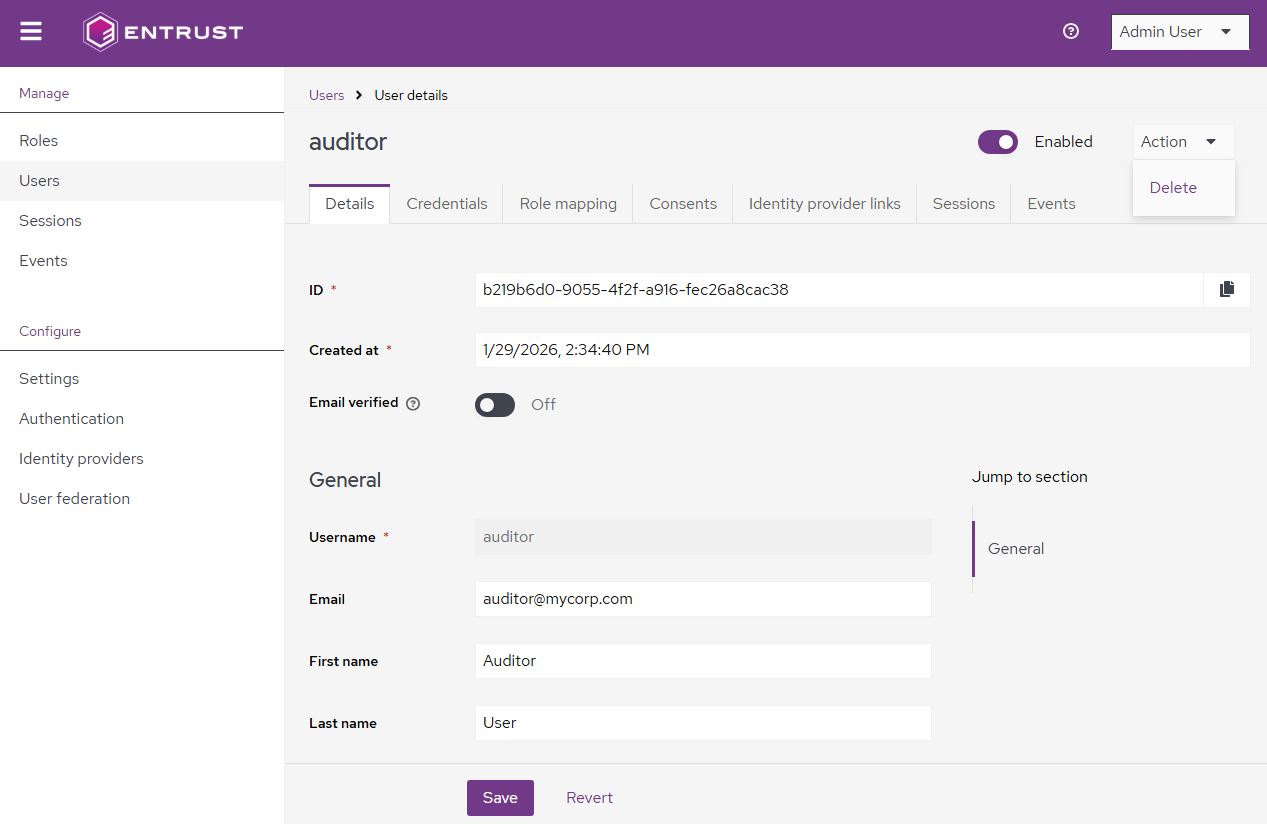Viewport: 1267px width, 824px height.
Task: Jump to the General section
Action: coord(1016,549)
